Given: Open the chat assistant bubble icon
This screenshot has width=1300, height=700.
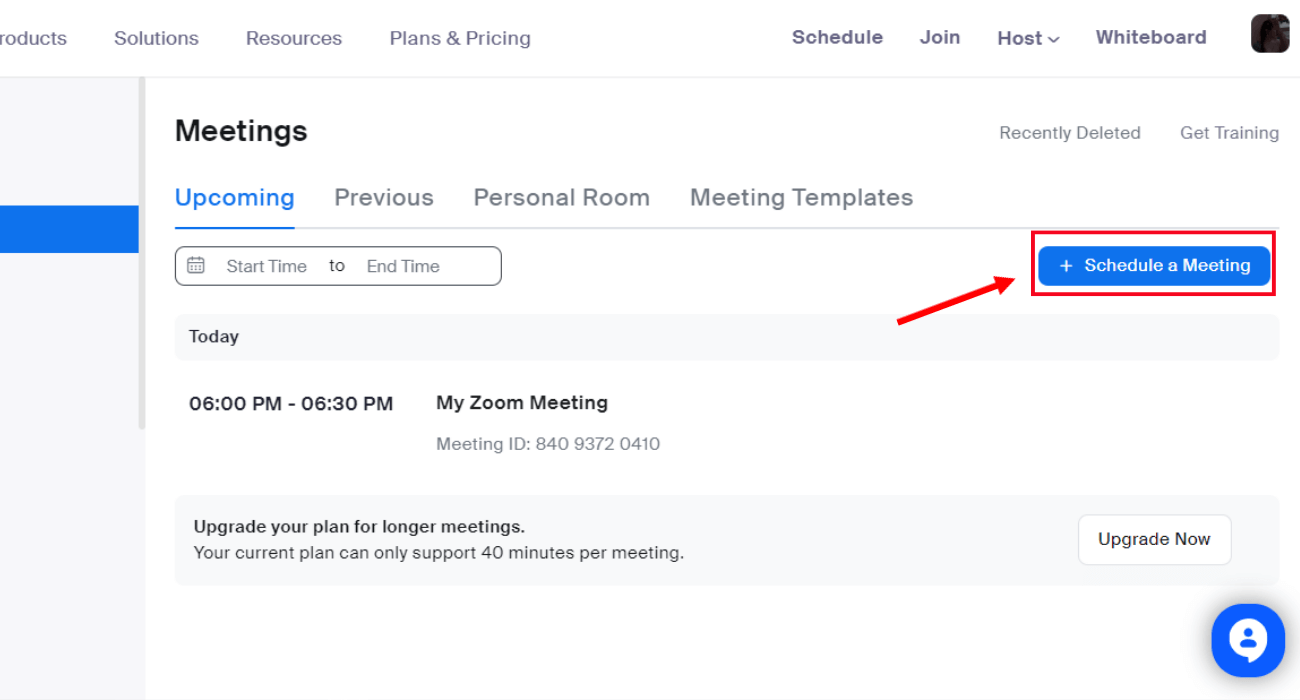Looking at the screenshot, I should [1248, 640].
